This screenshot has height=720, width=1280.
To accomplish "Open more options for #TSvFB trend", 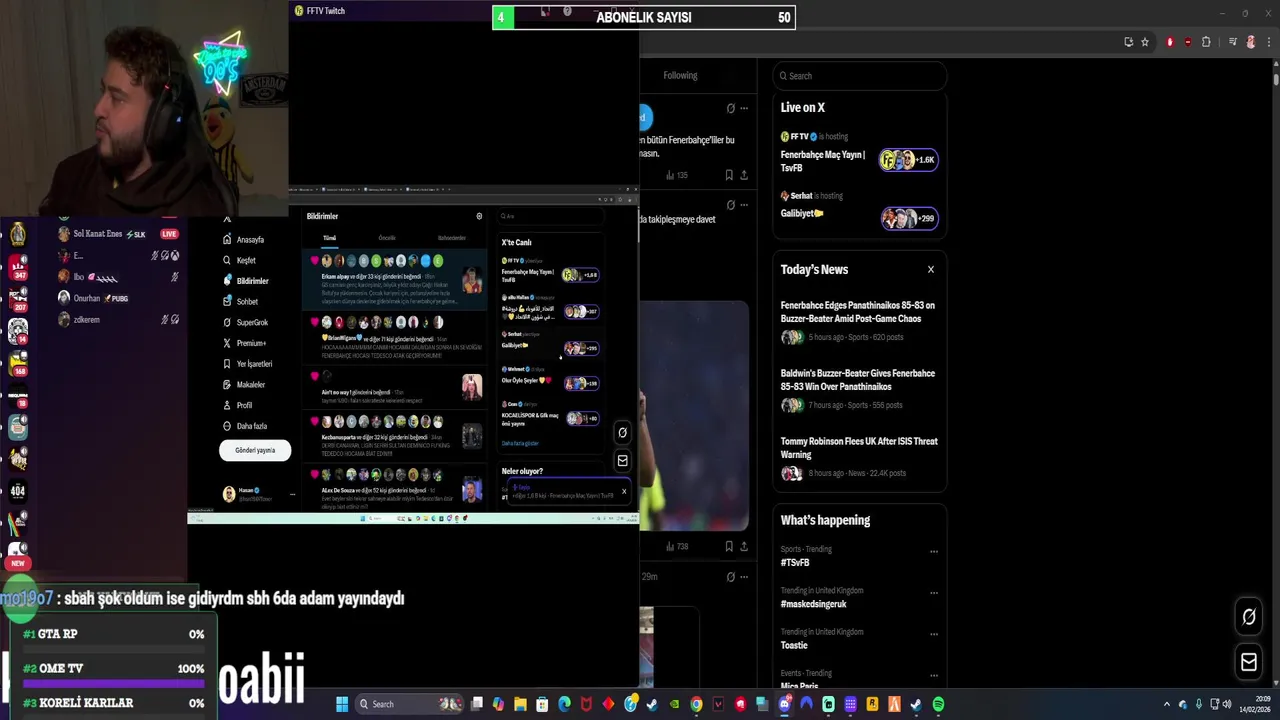I will pos(934,551).
